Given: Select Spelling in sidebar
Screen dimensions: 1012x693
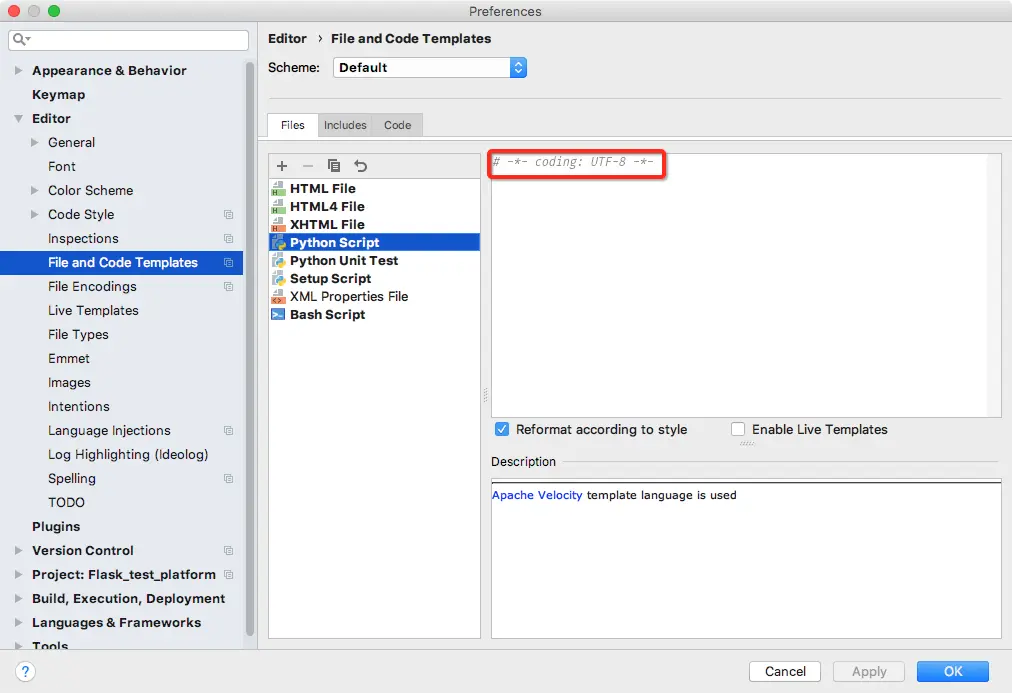Looking at the screenshot, I should coord(72,478).
